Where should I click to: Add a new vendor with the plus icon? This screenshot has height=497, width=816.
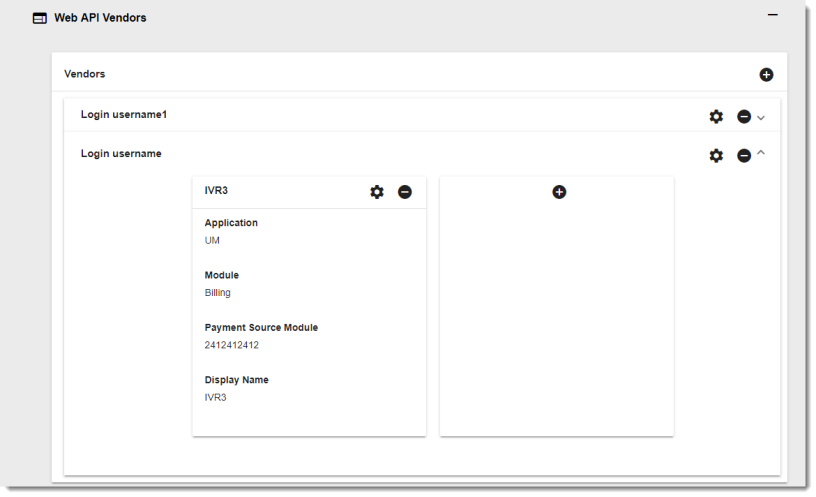pos(766,75)
